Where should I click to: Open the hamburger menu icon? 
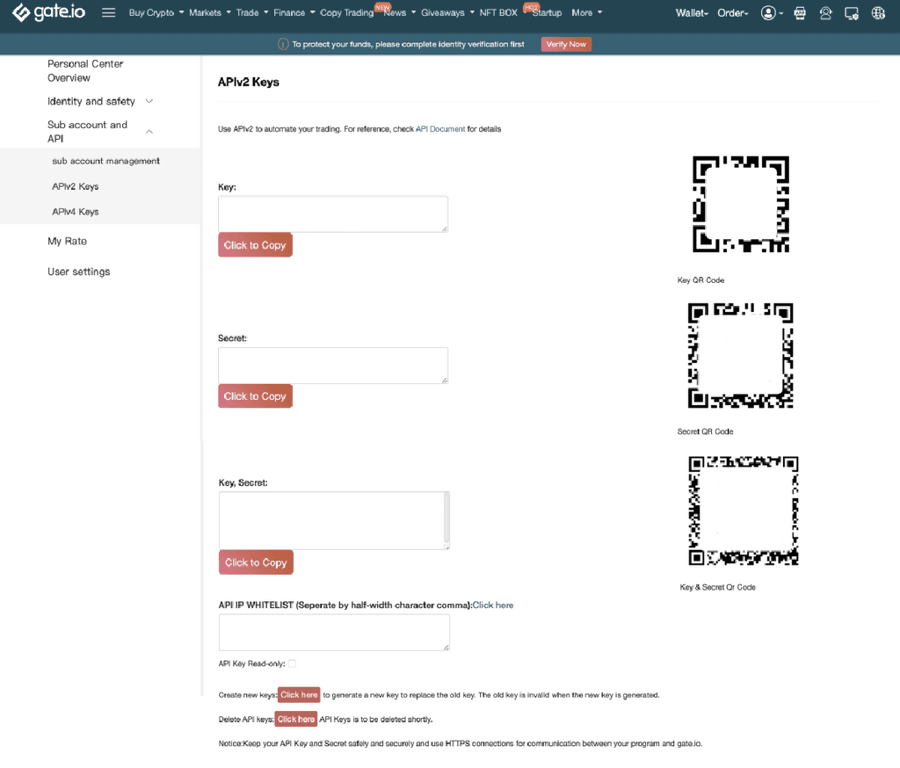tap(108, 13)
